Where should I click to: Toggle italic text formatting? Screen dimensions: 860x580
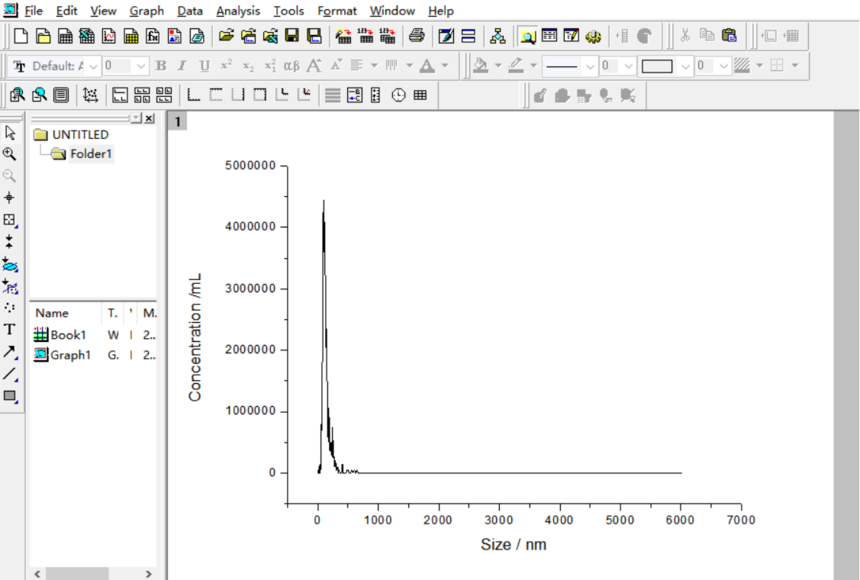(182, 66)
